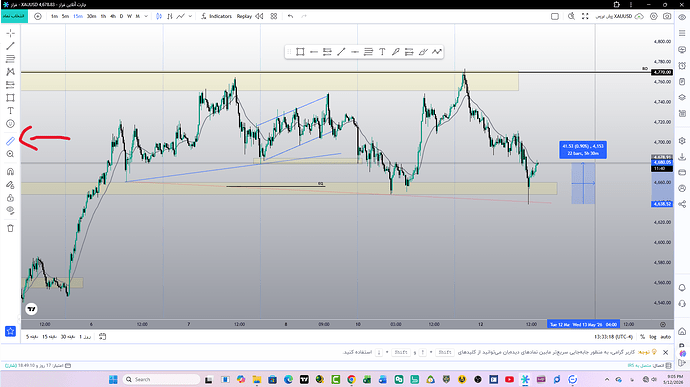Select text tool in floating favorites toolbar
The height and width of the screenshot is (387, 690).
pos(382,52)
